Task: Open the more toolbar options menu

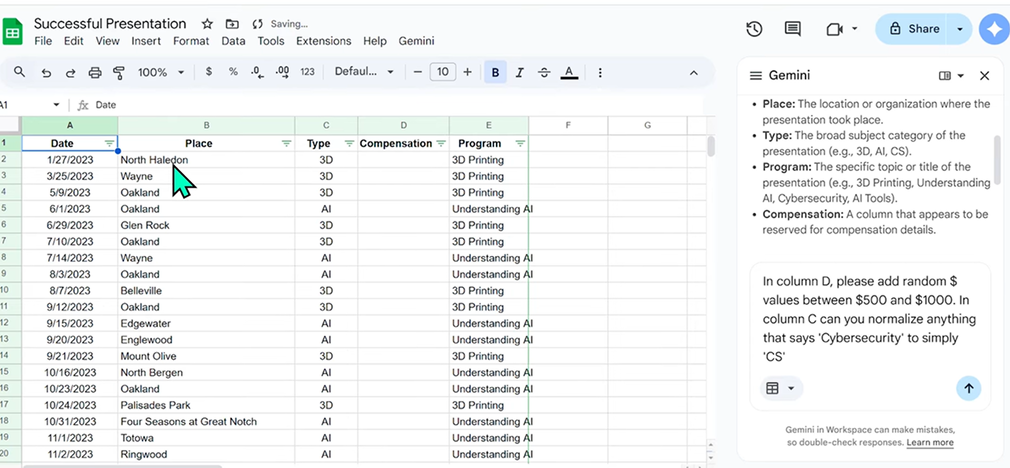Action: pyautogui.click(x=600, y=73)
